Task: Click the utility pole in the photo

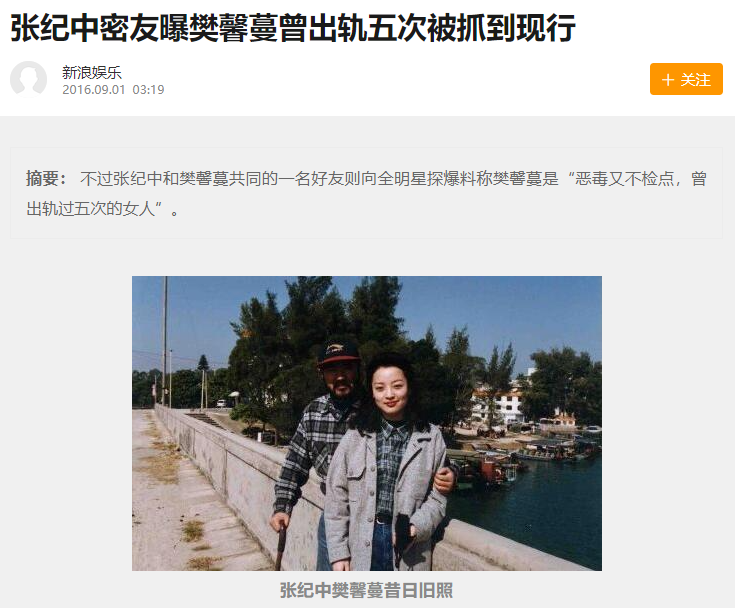Action: click(165, 341)
